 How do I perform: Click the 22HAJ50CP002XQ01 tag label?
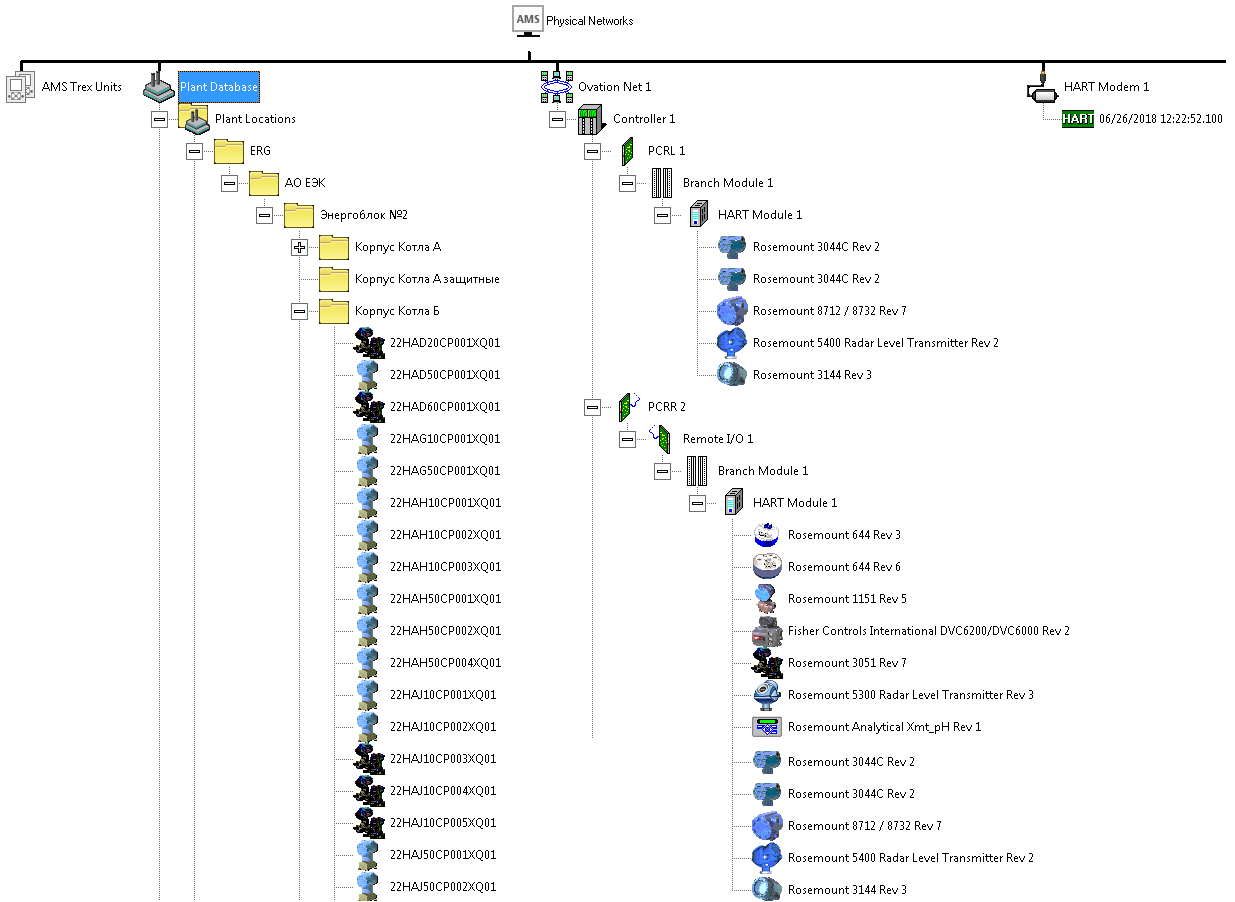point(443,887)
